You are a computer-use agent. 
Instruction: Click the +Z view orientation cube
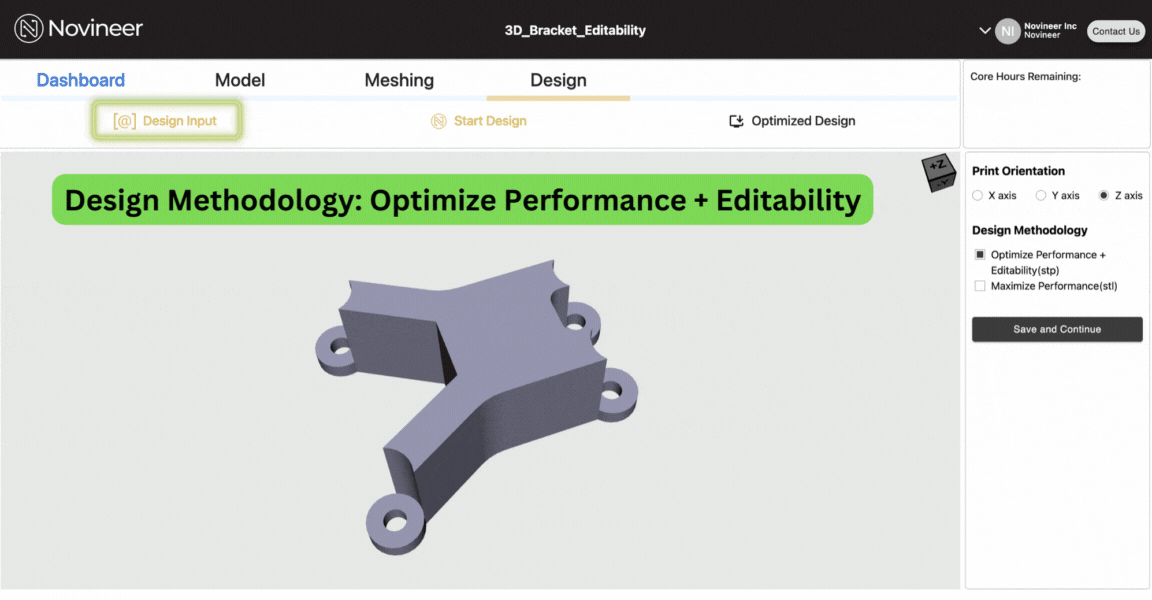tap(938, 172)
